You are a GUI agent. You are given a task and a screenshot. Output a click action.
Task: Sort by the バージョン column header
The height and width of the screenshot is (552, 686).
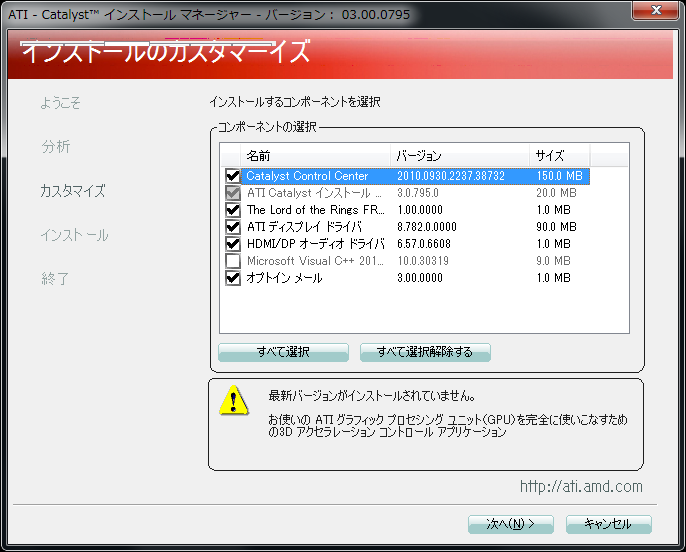pyautogui.click(x=460, y=156)
